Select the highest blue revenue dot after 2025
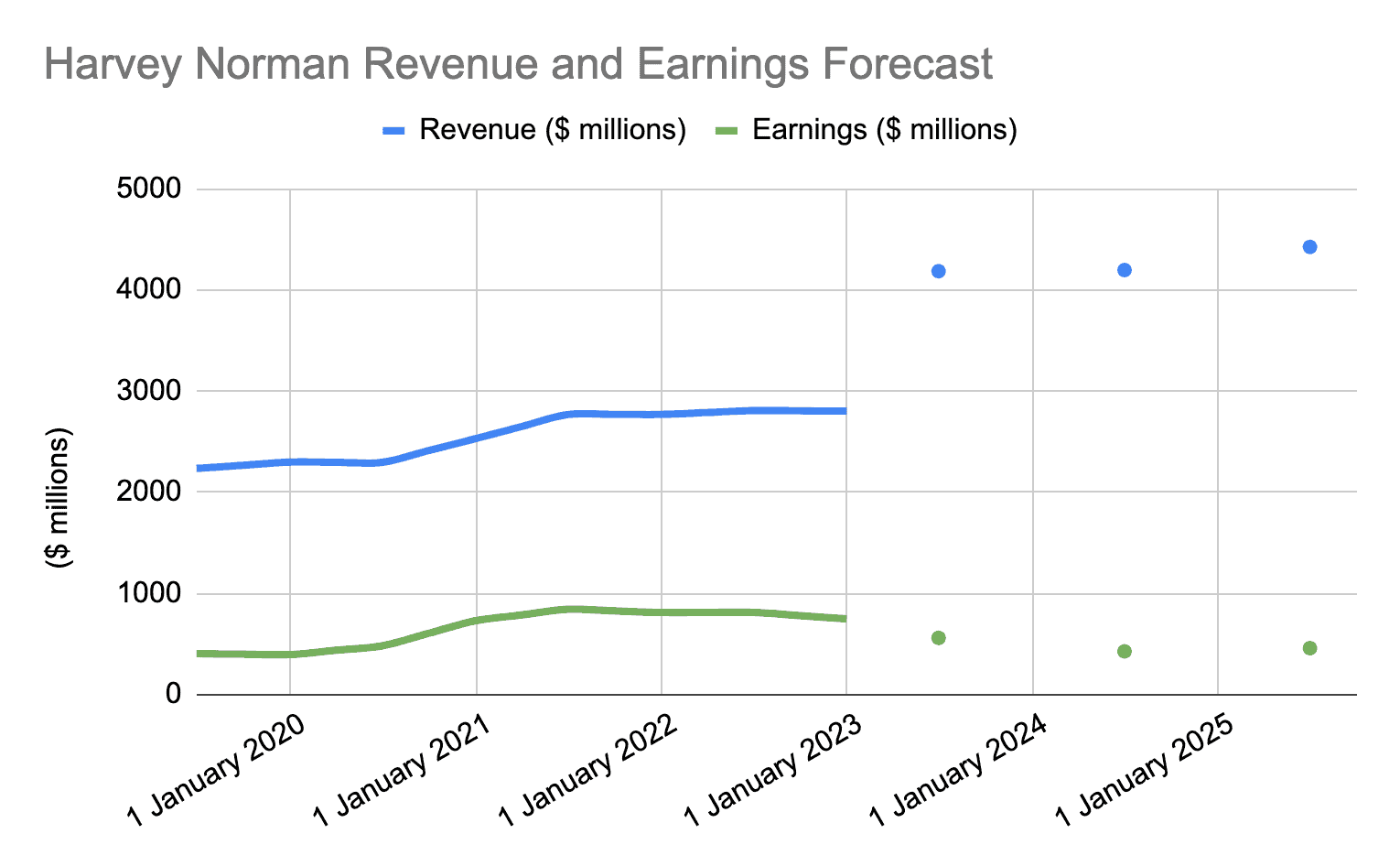1400x866 pixels. (1309, 247)
